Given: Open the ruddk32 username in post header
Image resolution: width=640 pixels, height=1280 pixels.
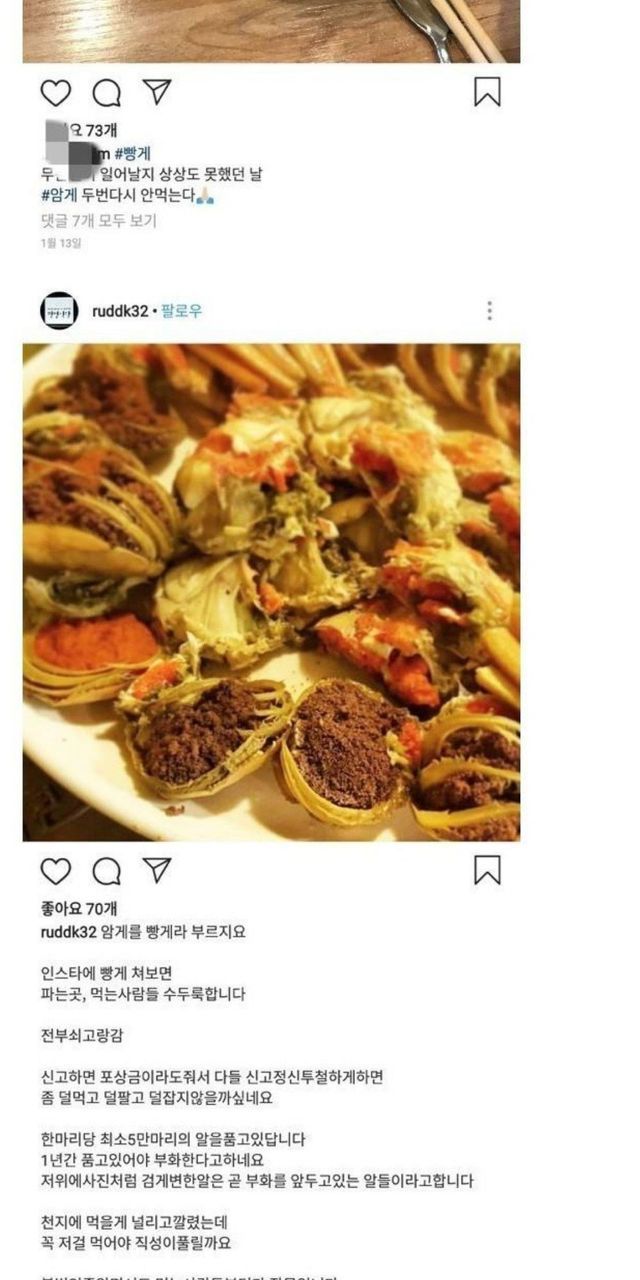Looking at the screenshot, I should pos(119,311).
